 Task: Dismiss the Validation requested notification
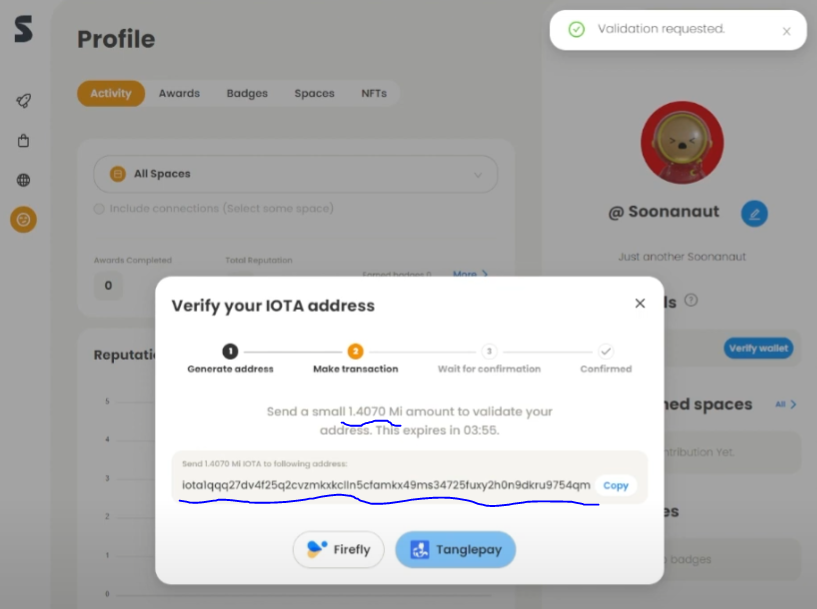coord(786,31)
